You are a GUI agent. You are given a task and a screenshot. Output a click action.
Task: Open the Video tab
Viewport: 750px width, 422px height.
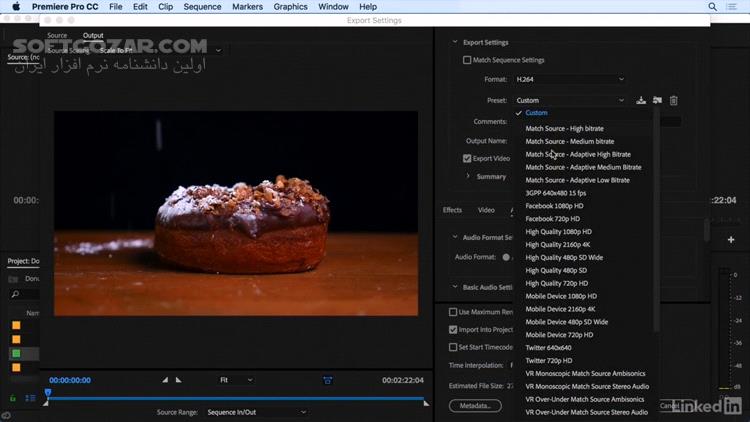point(486,210)
